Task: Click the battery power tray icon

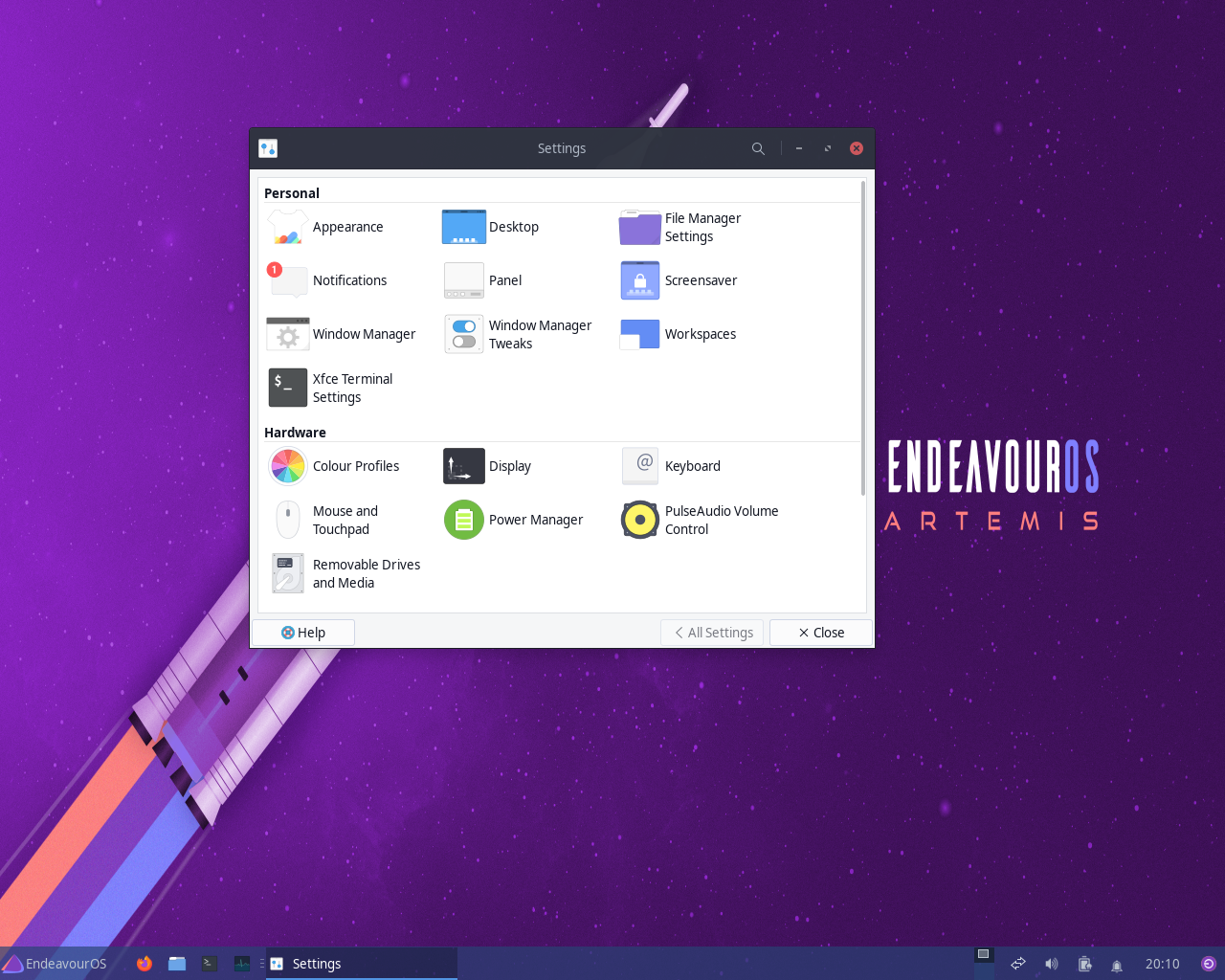Action: click(1084, 964)
